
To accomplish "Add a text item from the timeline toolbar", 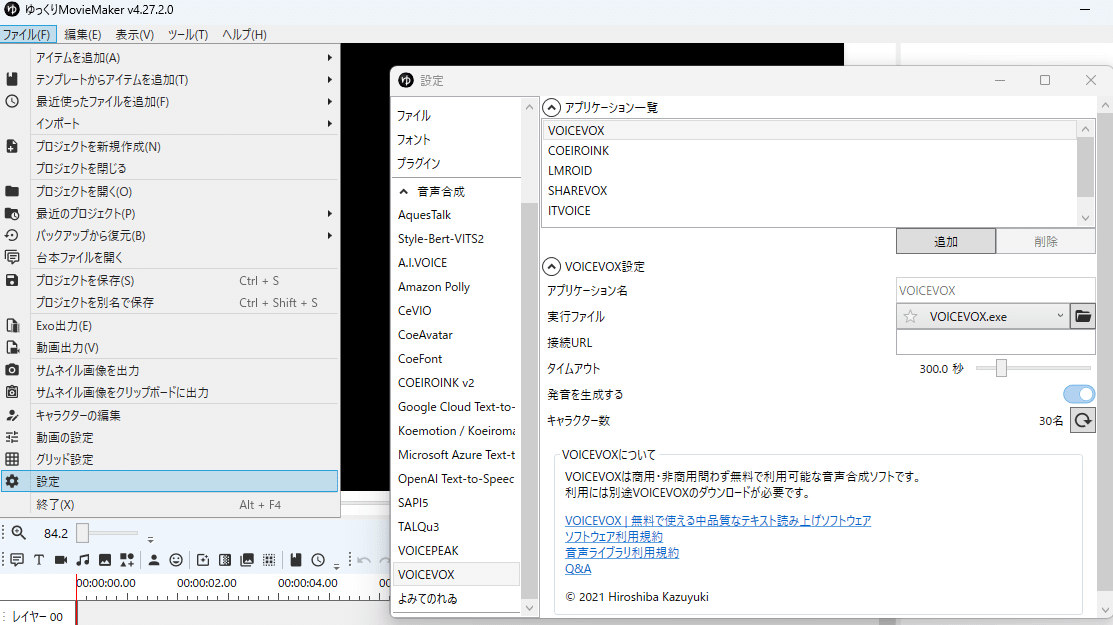I will (39, 560).
